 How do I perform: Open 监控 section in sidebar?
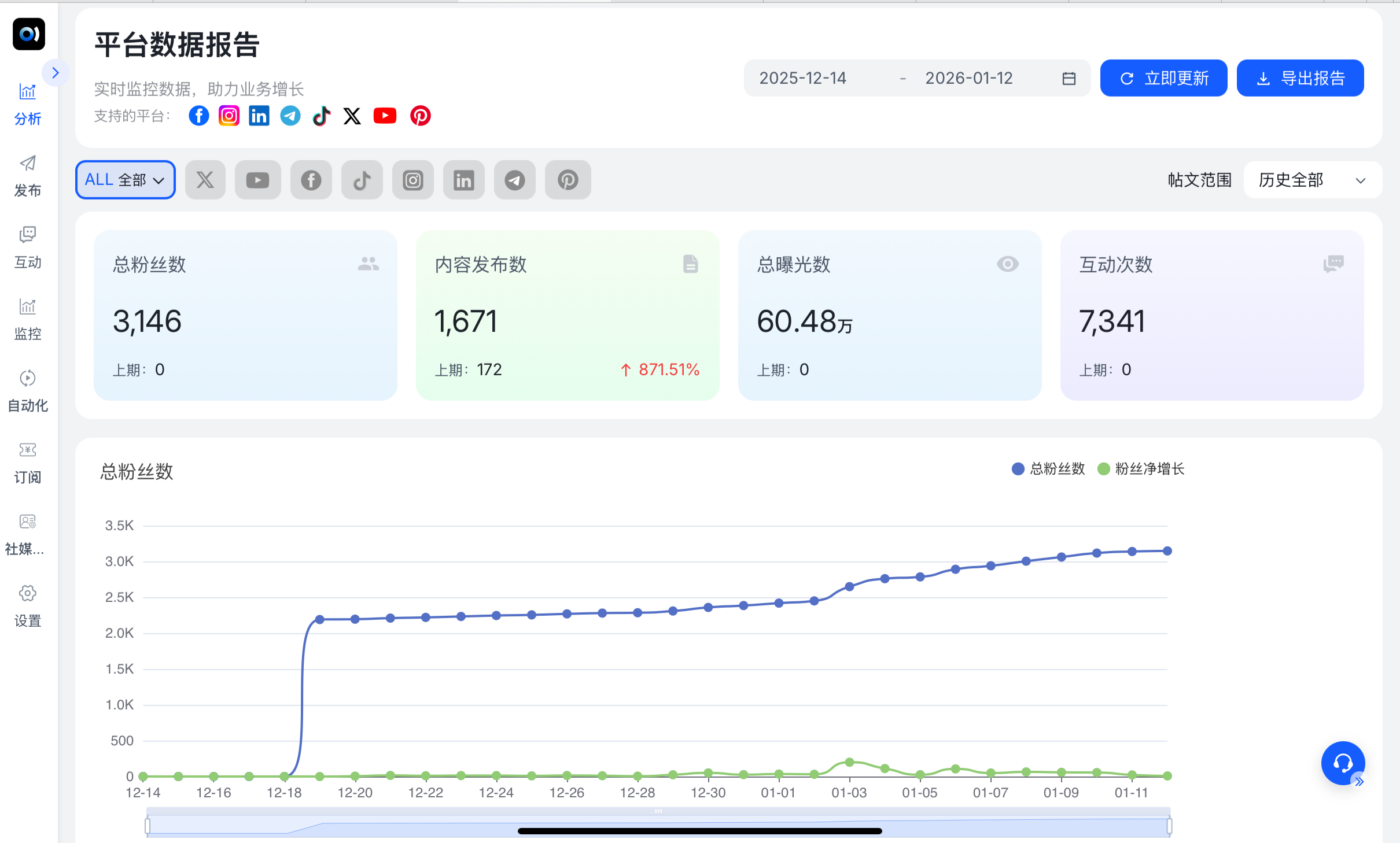coord(28,319)
